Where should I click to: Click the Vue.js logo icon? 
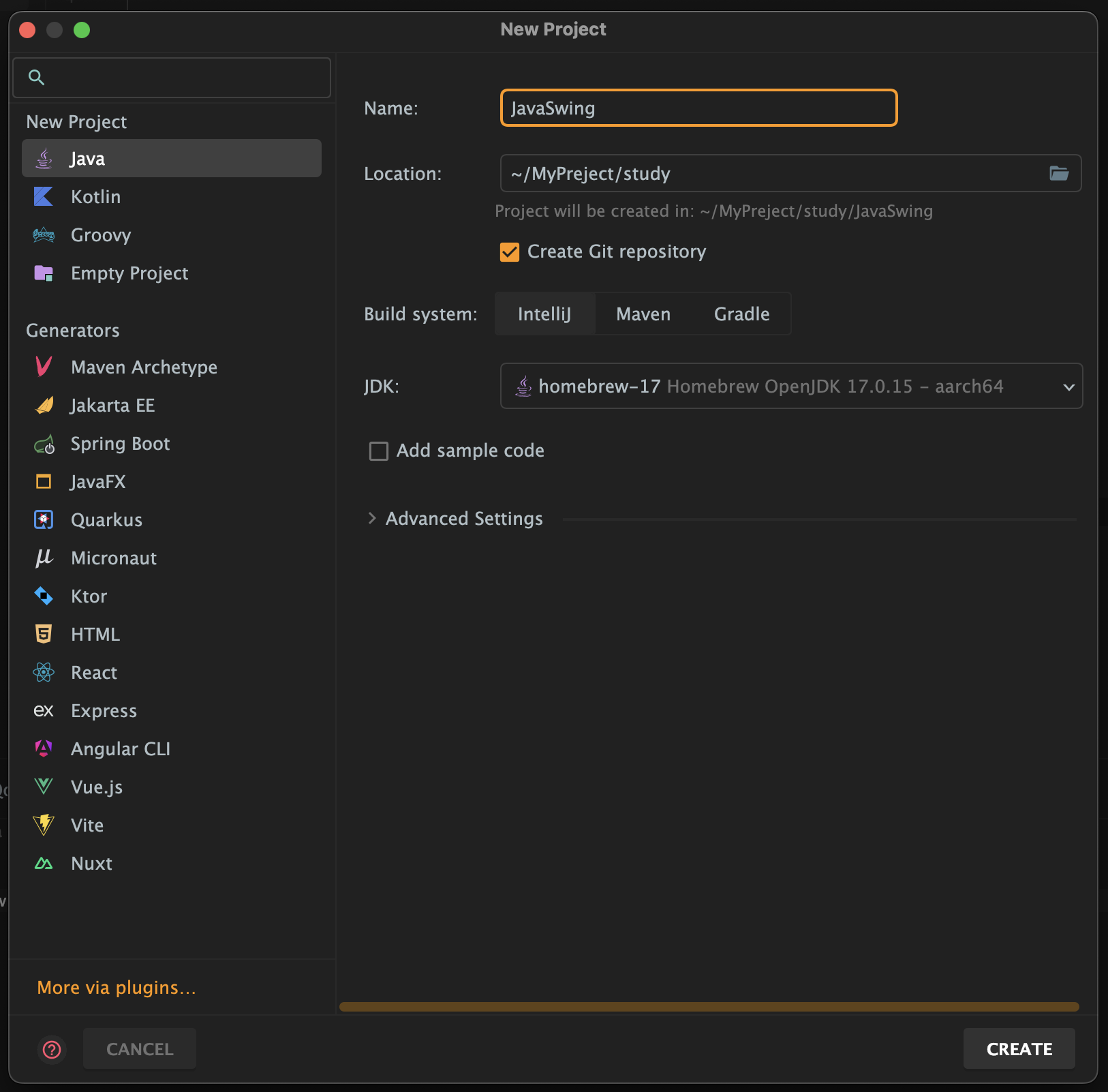click(44, 787)
